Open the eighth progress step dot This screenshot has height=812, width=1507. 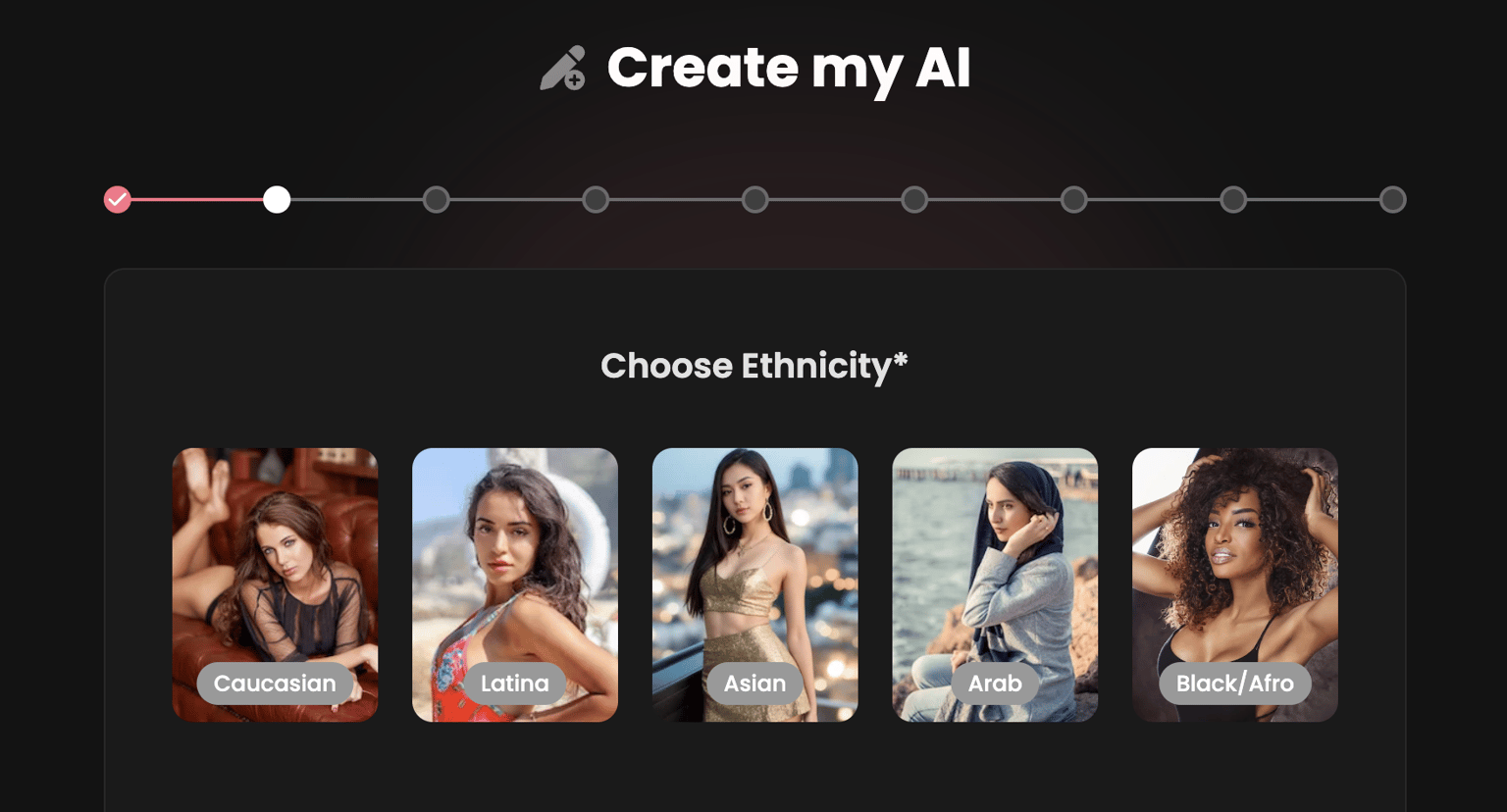(1233, 200)
